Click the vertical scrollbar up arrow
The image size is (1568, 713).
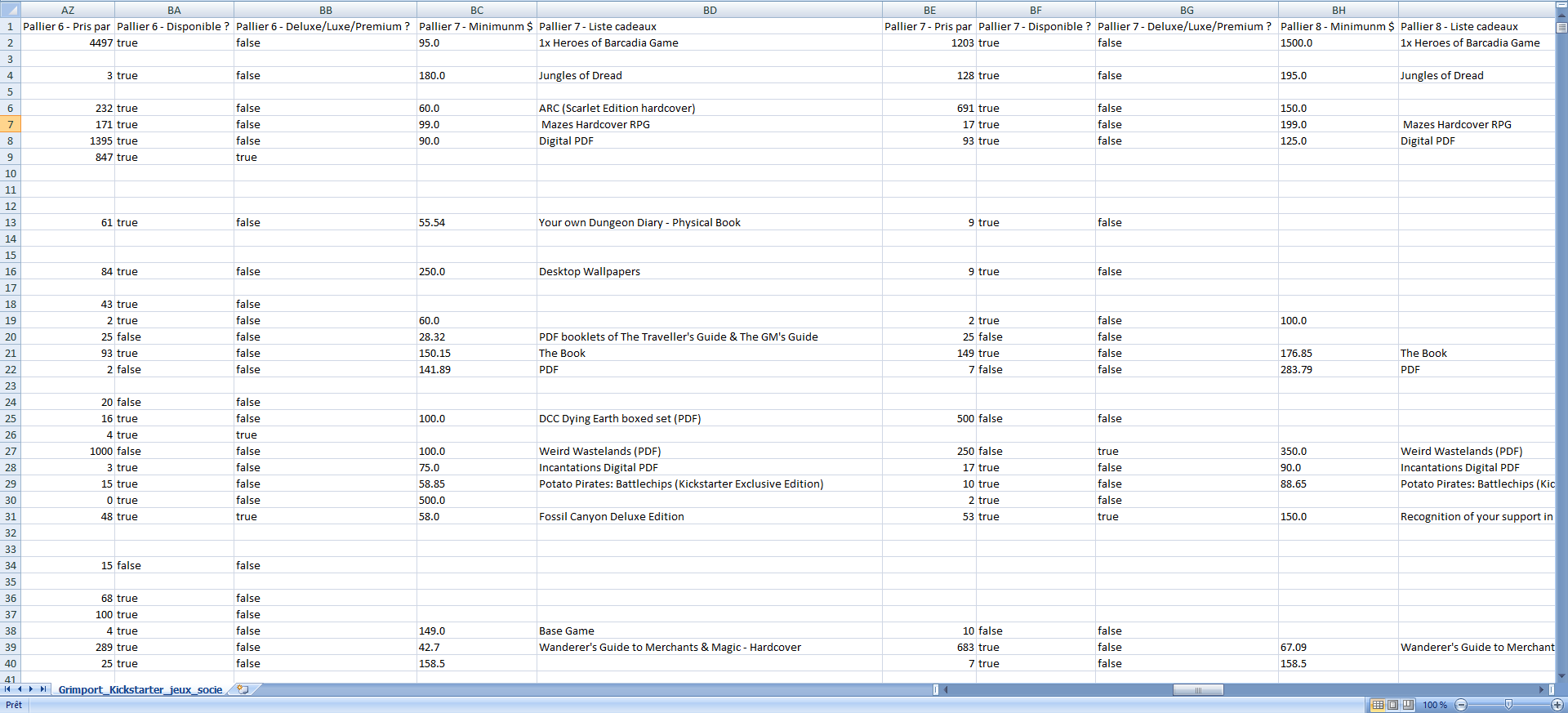(x=1561, y=16)
